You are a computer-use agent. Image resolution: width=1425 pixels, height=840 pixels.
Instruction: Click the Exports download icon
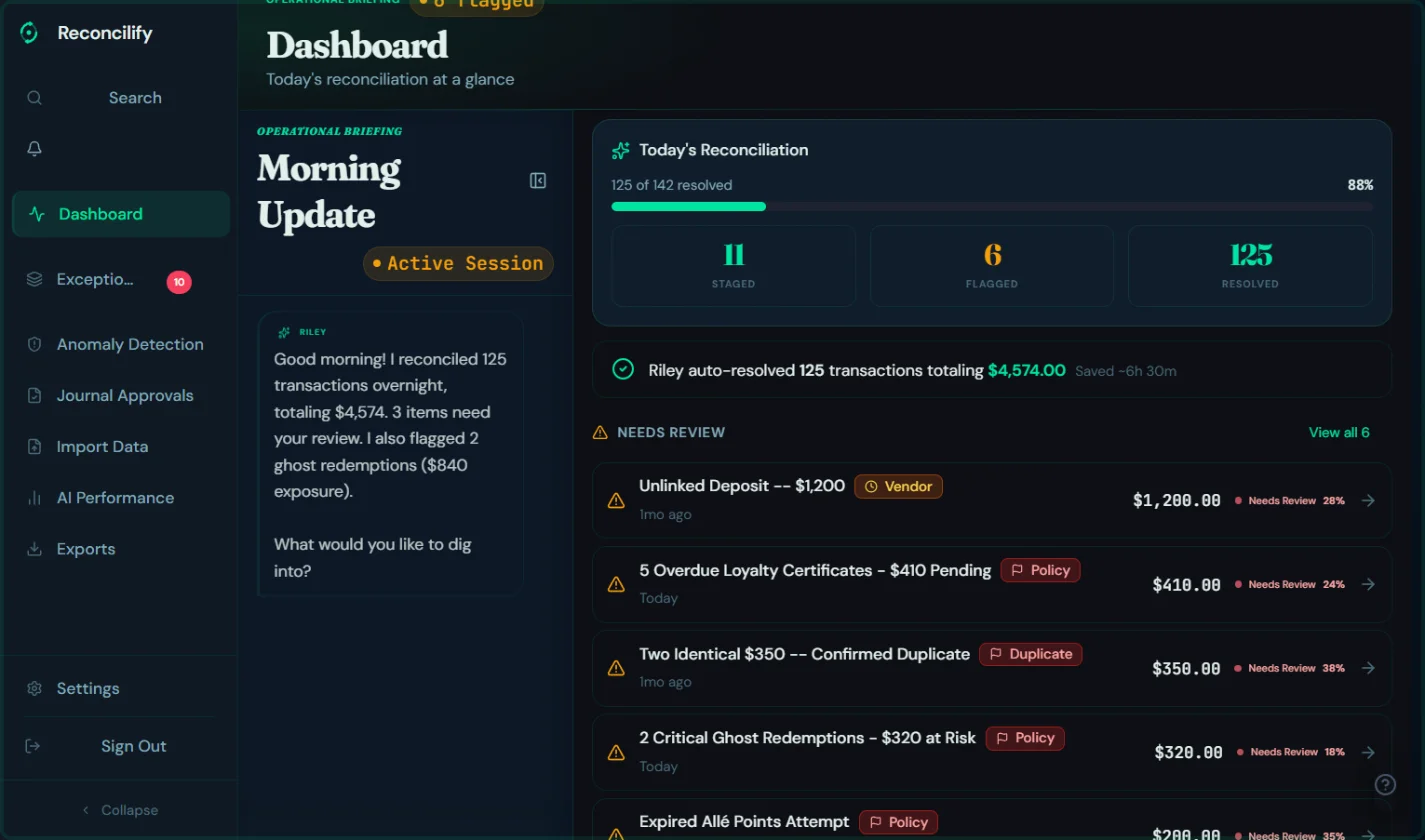[x=35, y=549]
